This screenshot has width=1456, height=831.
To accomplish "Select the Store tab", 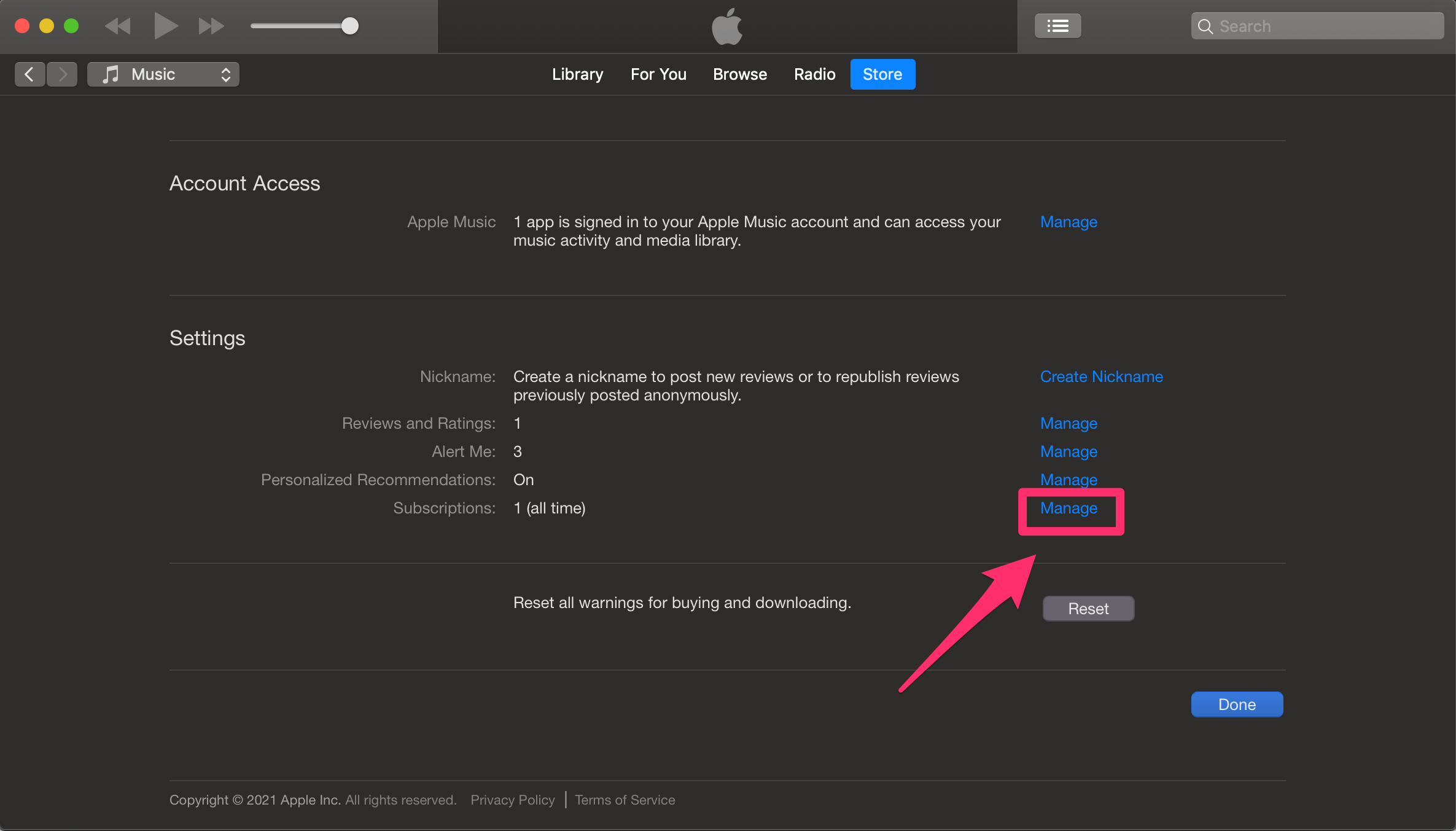I will point(882,73).
